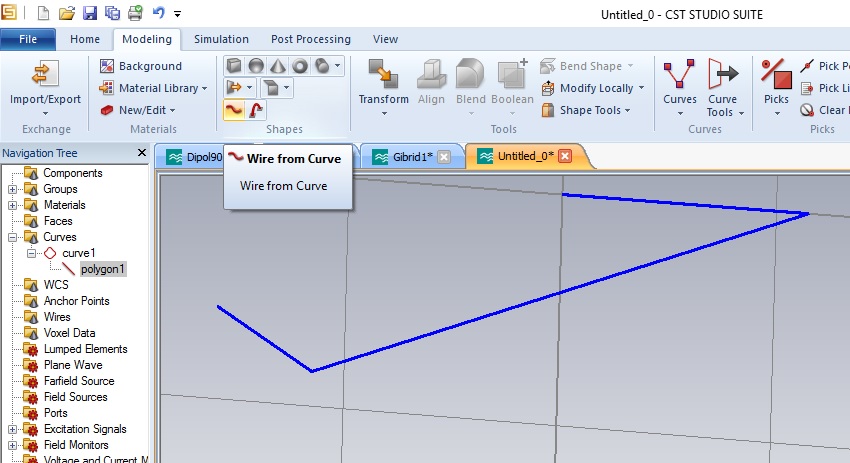Click the Import/Export icon
This screenshot has width=850, height=463.
point(45,74)
